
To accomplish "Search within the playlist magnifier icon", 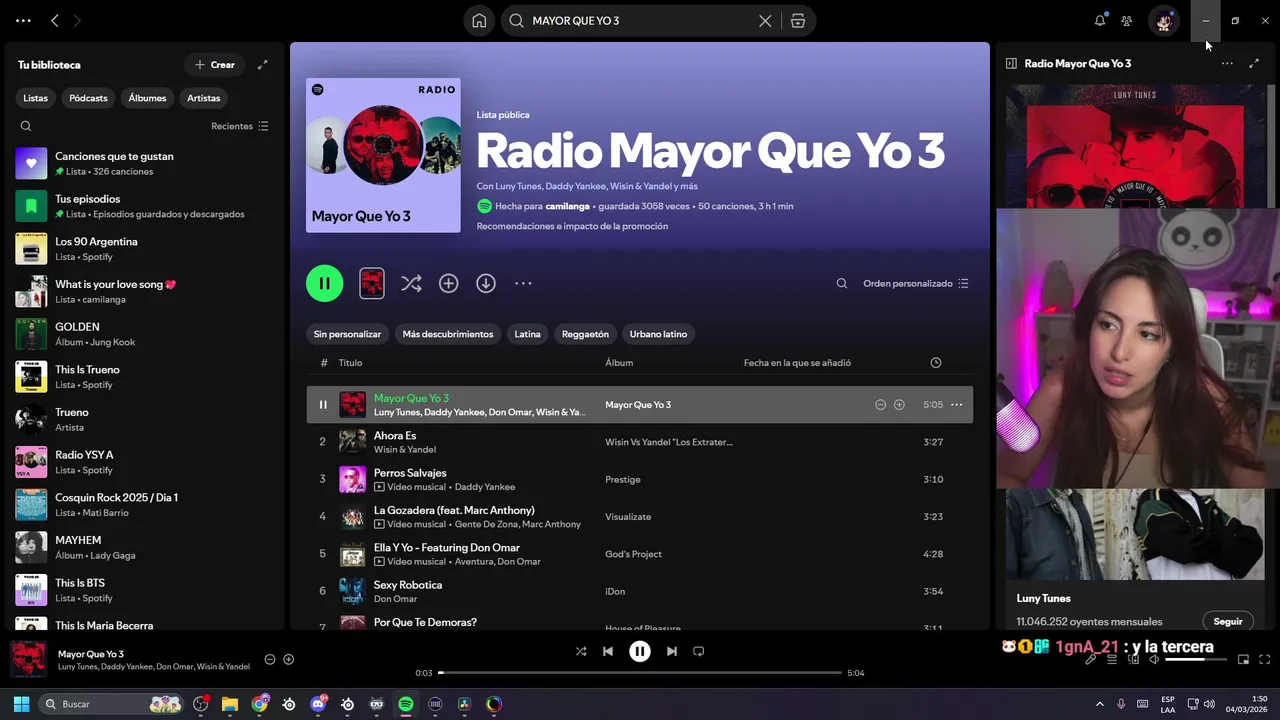I will [842, 283].
